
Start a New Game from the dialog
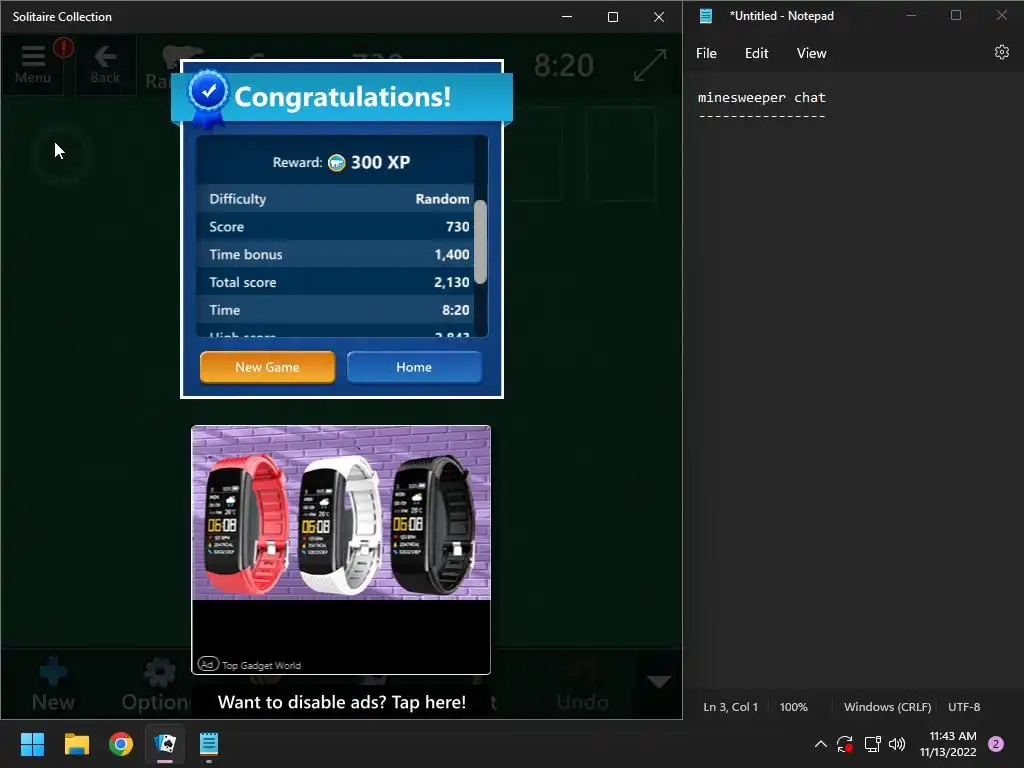(x=267, y=367)
